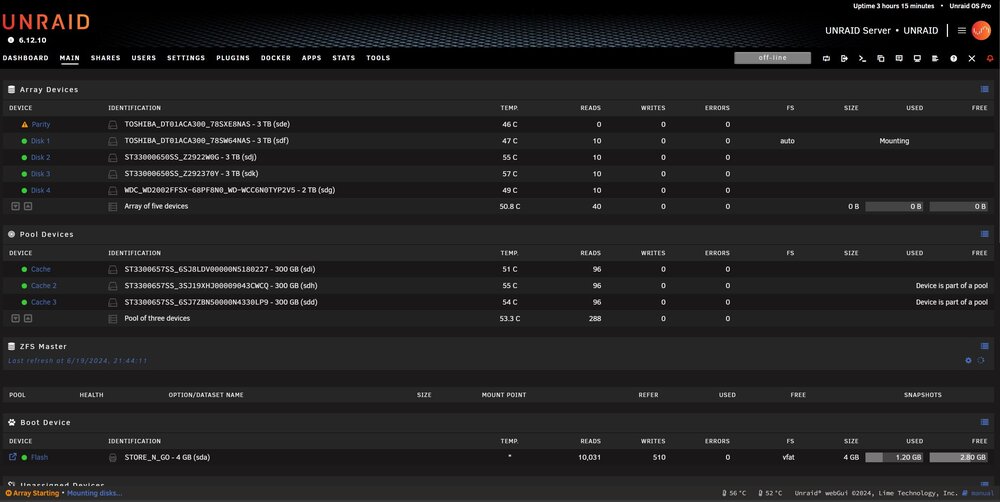
Task: Click the drive icon beside Disk 1 identification
Action: [x=113, y=141]
